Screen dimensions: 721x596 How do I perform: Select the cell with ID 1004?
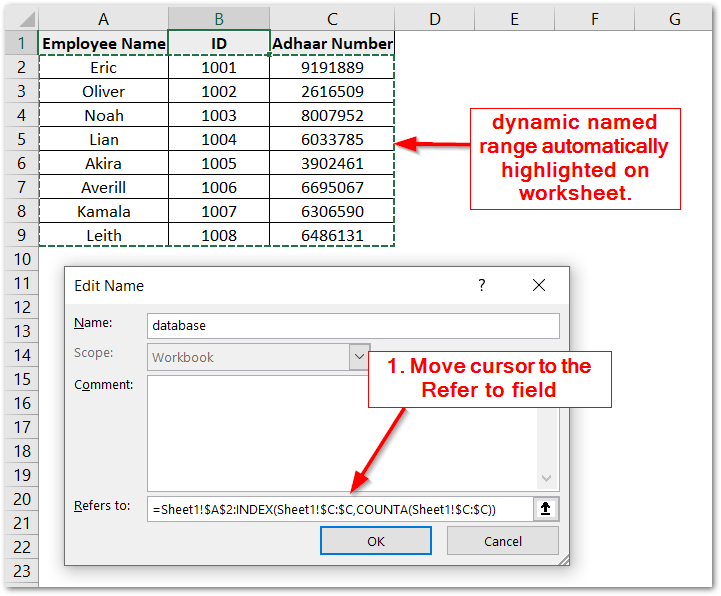(x=219, y=139)
